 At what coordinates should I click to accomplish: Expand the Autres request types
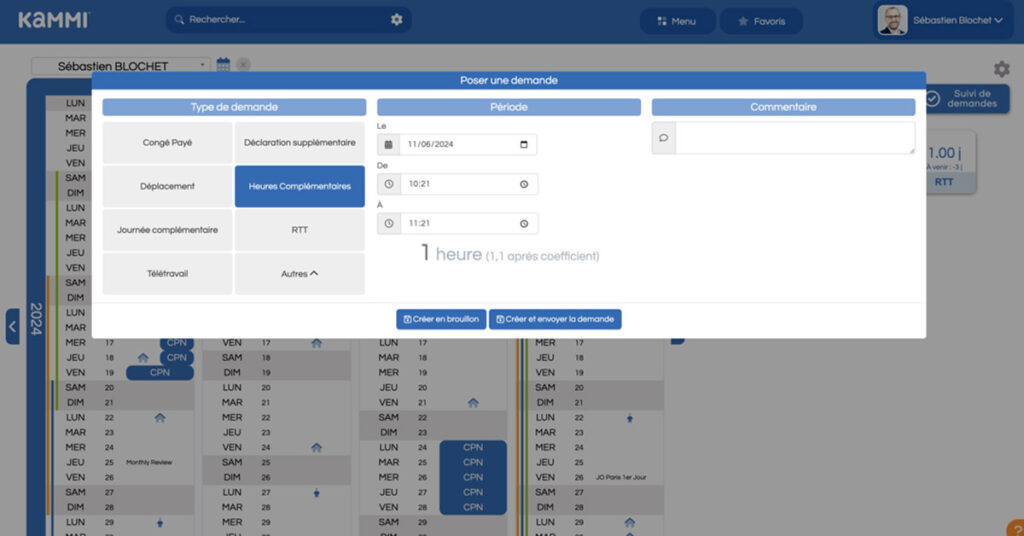(299, 273)
